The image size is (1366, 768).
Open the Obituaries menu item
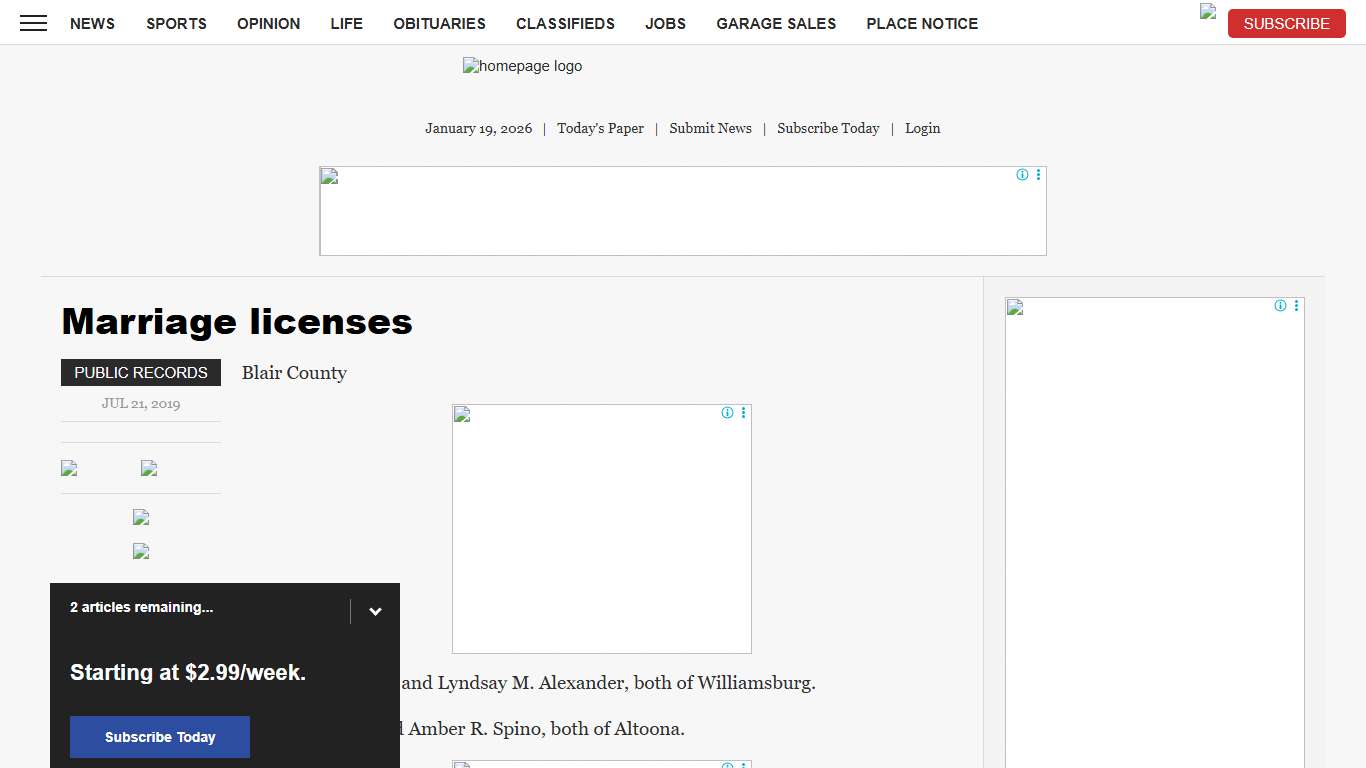(x=439, y=23)
